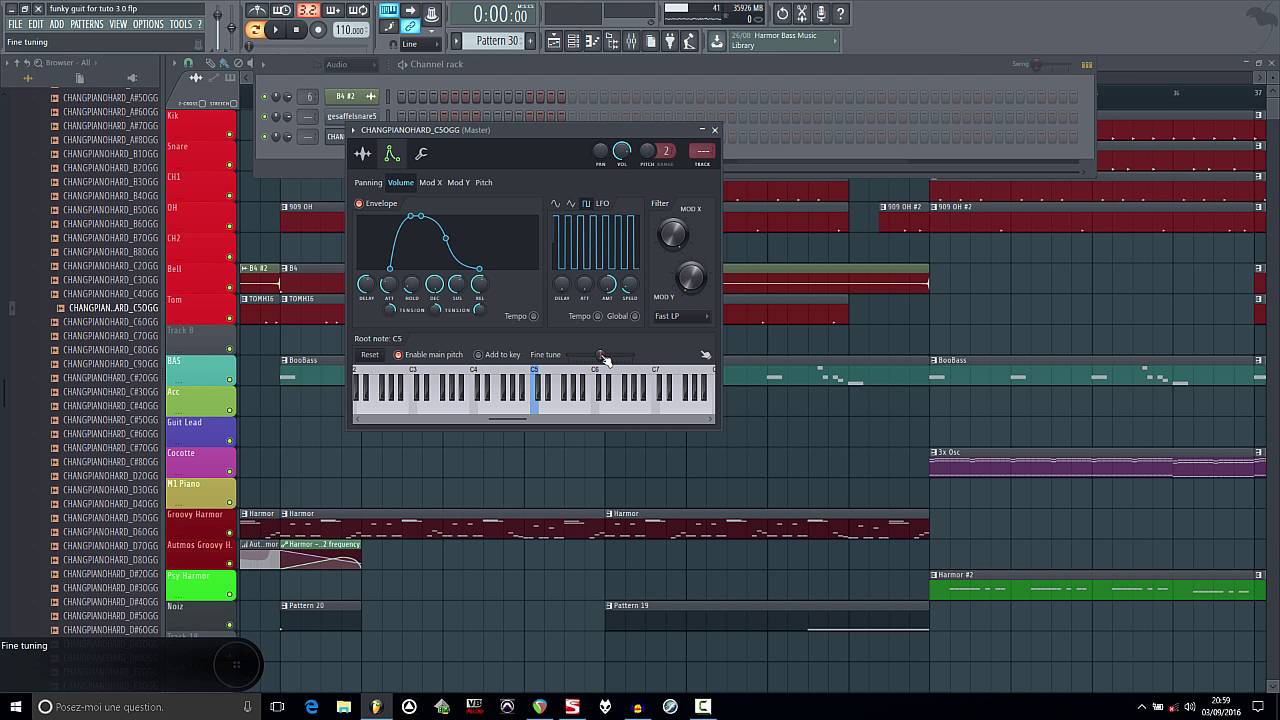Open the OPTIONS menu
The width and height of the screenshot is (1280, 720).
pos(148,24)
